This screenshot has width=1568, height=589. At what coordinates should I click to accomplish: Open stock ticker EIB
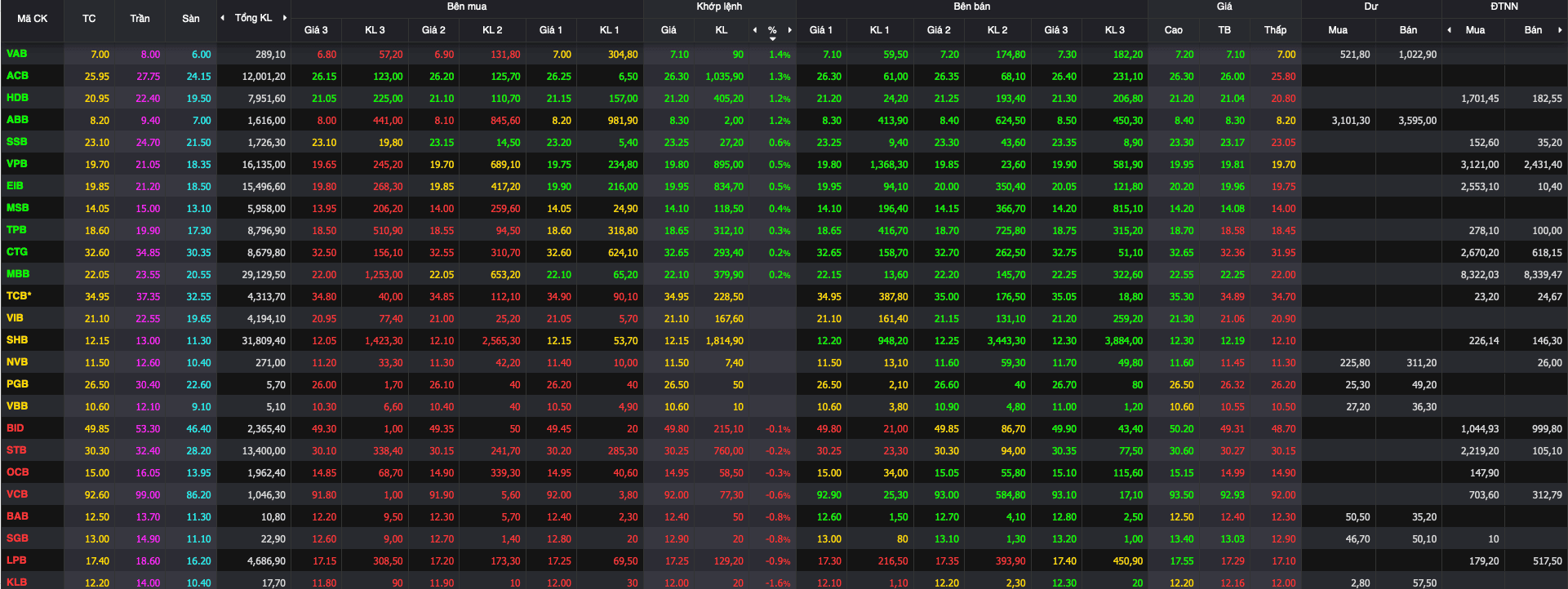15,186
